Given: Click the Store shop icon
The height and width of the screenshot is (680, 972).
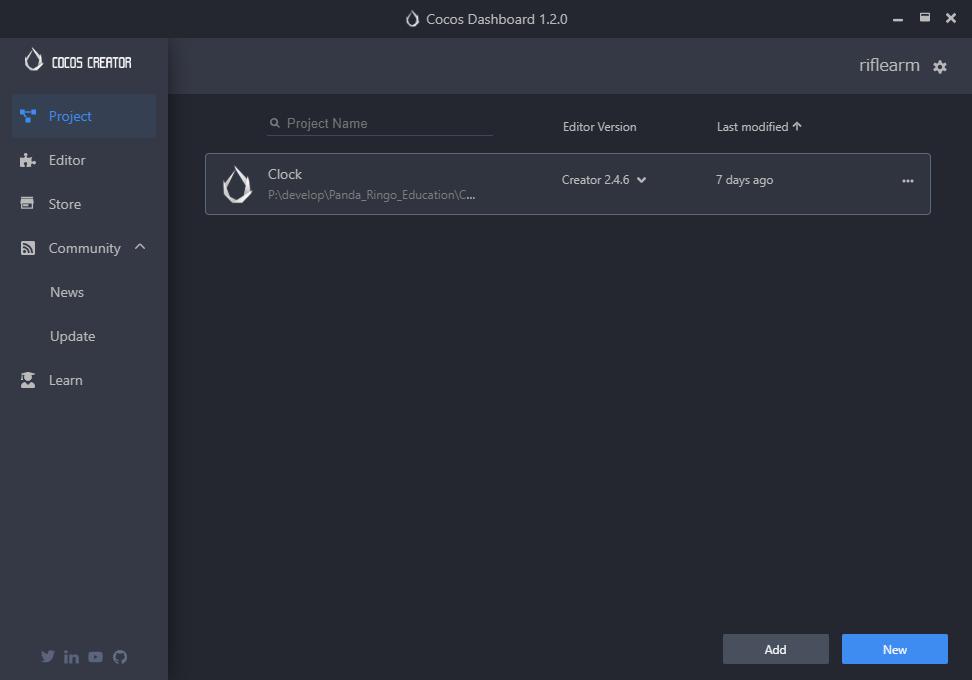Looking at the screenshot, I should pos(27,203).
